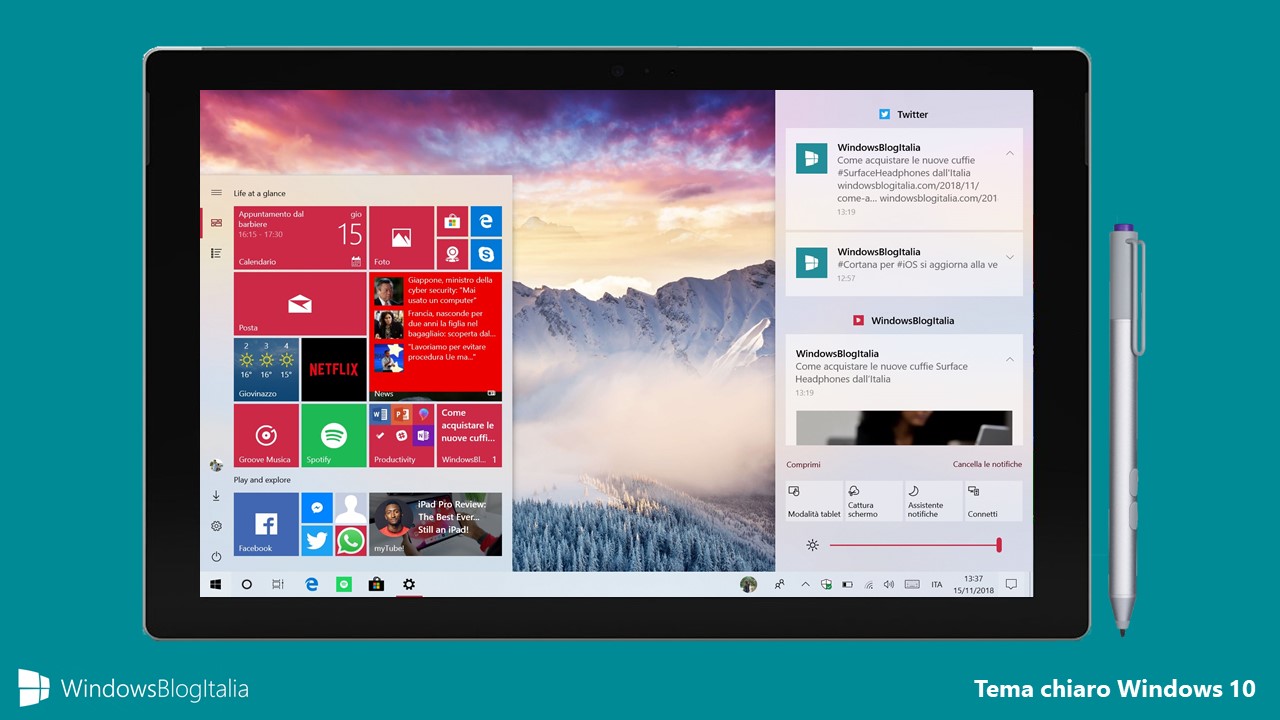Open the Facebook tile
1280x720 pixels.
(266, 524)
